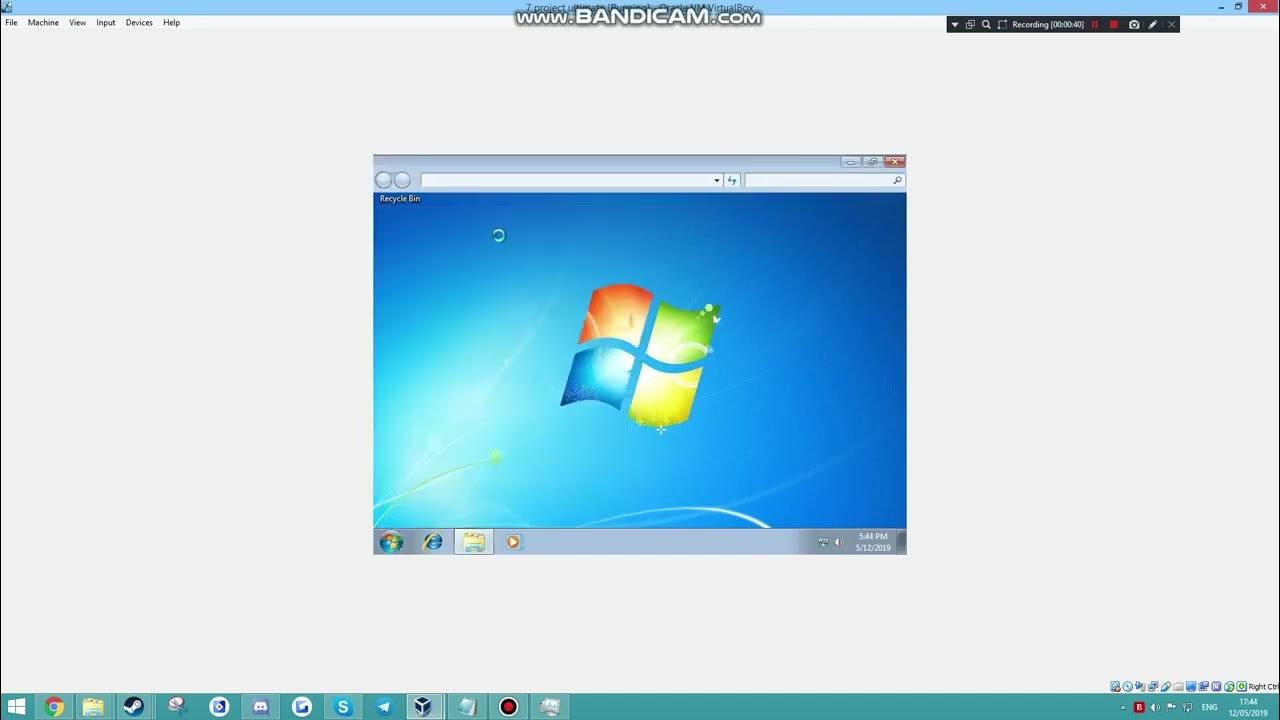
Task: Open the Input menu
Action: 106,22
